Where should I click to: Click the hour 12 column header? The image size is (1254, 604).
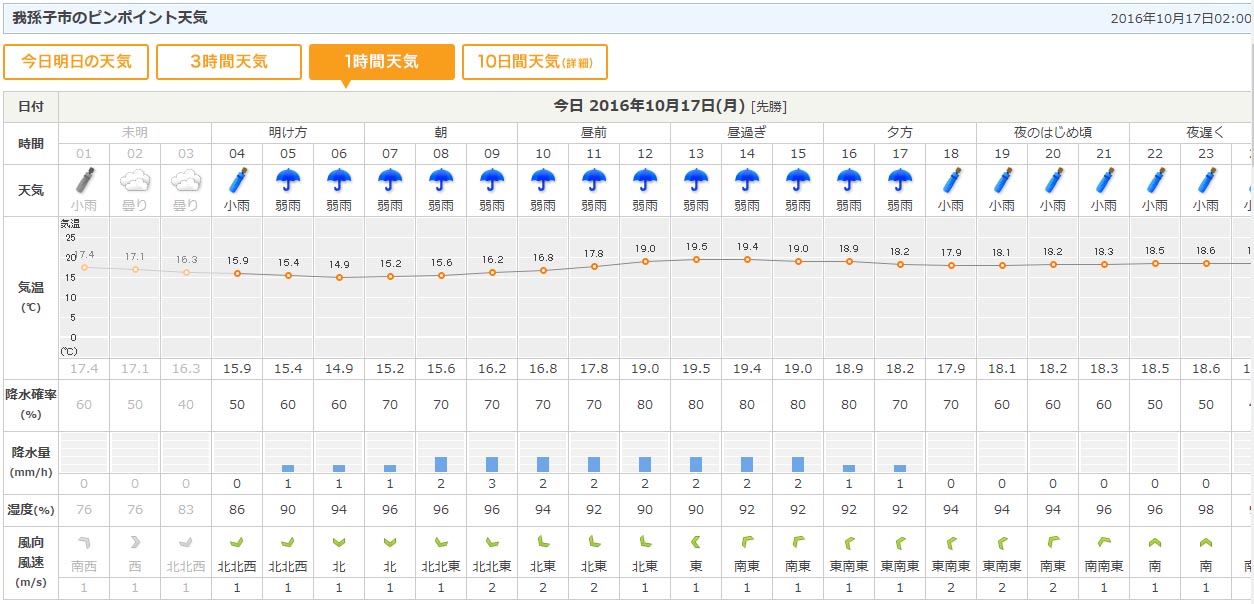645,154
